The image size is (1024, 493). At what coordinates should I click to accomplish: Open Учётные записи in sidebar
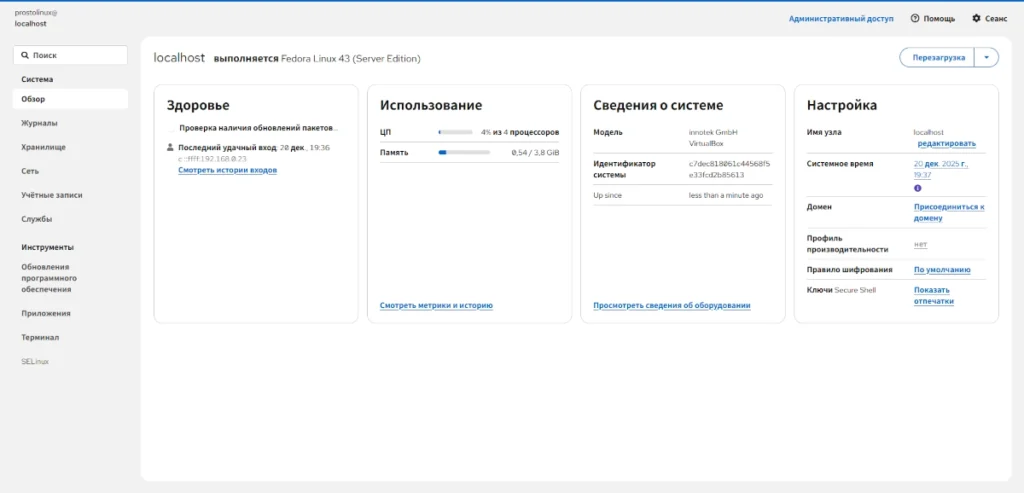[x=70, y=195]
